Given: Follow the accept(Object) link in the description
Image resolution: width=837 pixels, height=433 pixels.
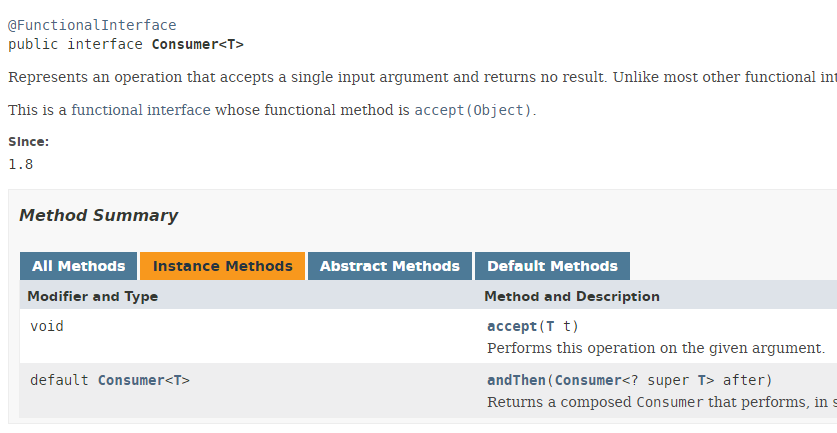Looking at the screenshot, I should (x=474, y=110).
